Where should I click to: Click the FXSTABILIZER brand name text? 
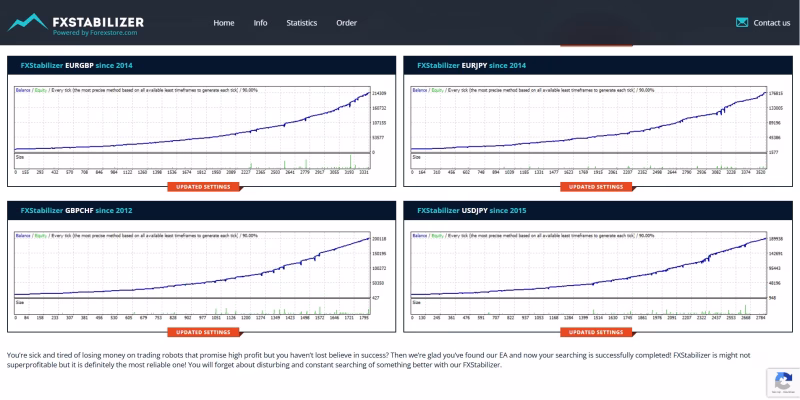[x=98, y=22]
